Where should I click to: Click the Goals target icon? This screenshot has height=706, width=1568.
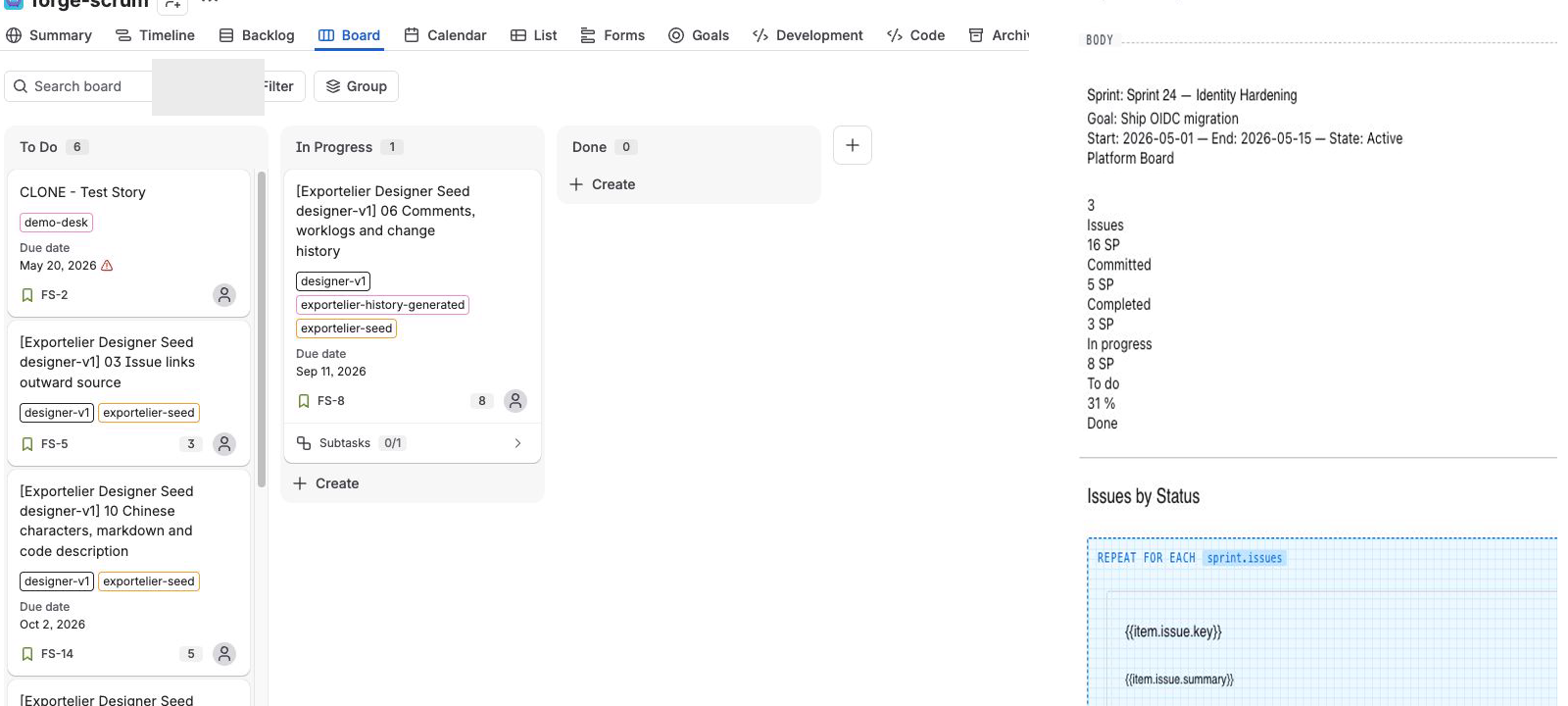click(x=676, y=35)
